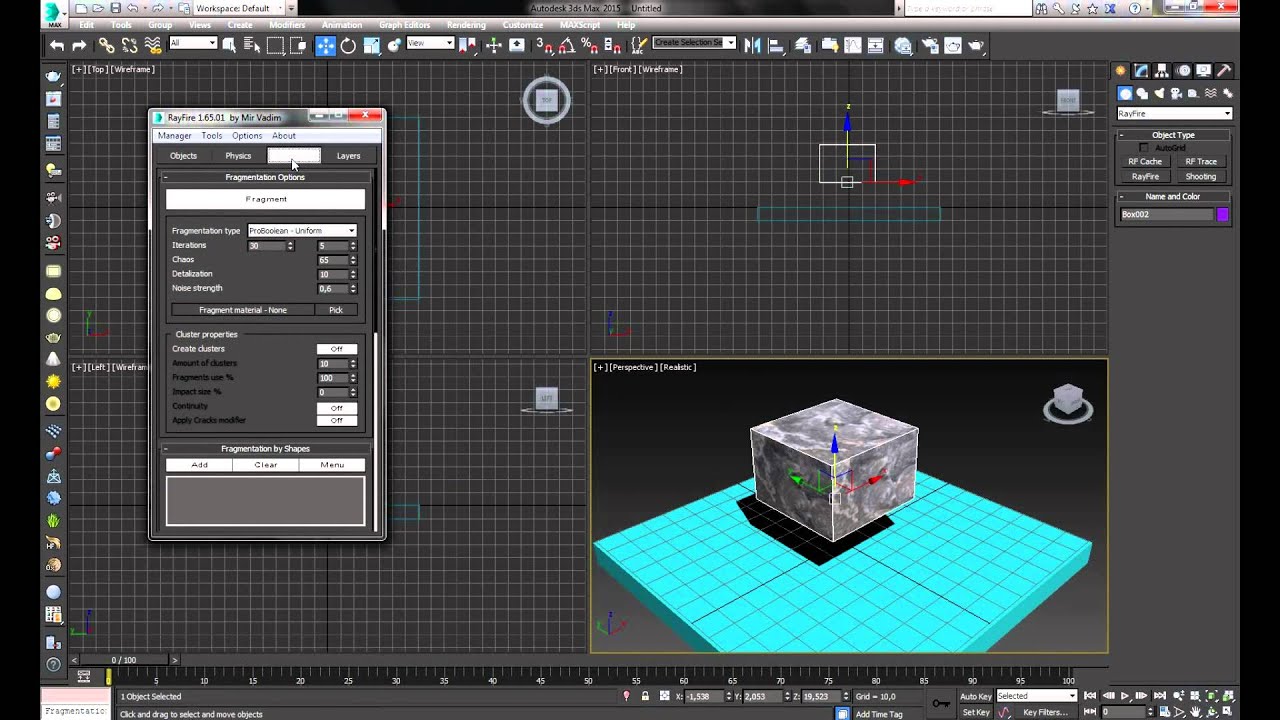The image size is (1280, 720).
Task: Activate the Select and Move tool
Action: click(x=326, y=45)
